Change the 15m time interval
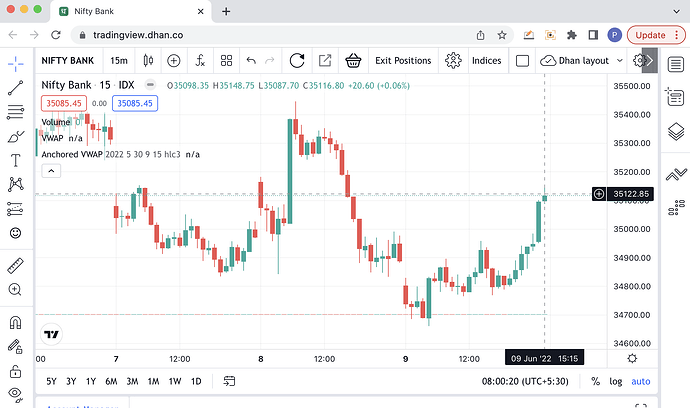 pyautogui.click(x=119, y=61)
